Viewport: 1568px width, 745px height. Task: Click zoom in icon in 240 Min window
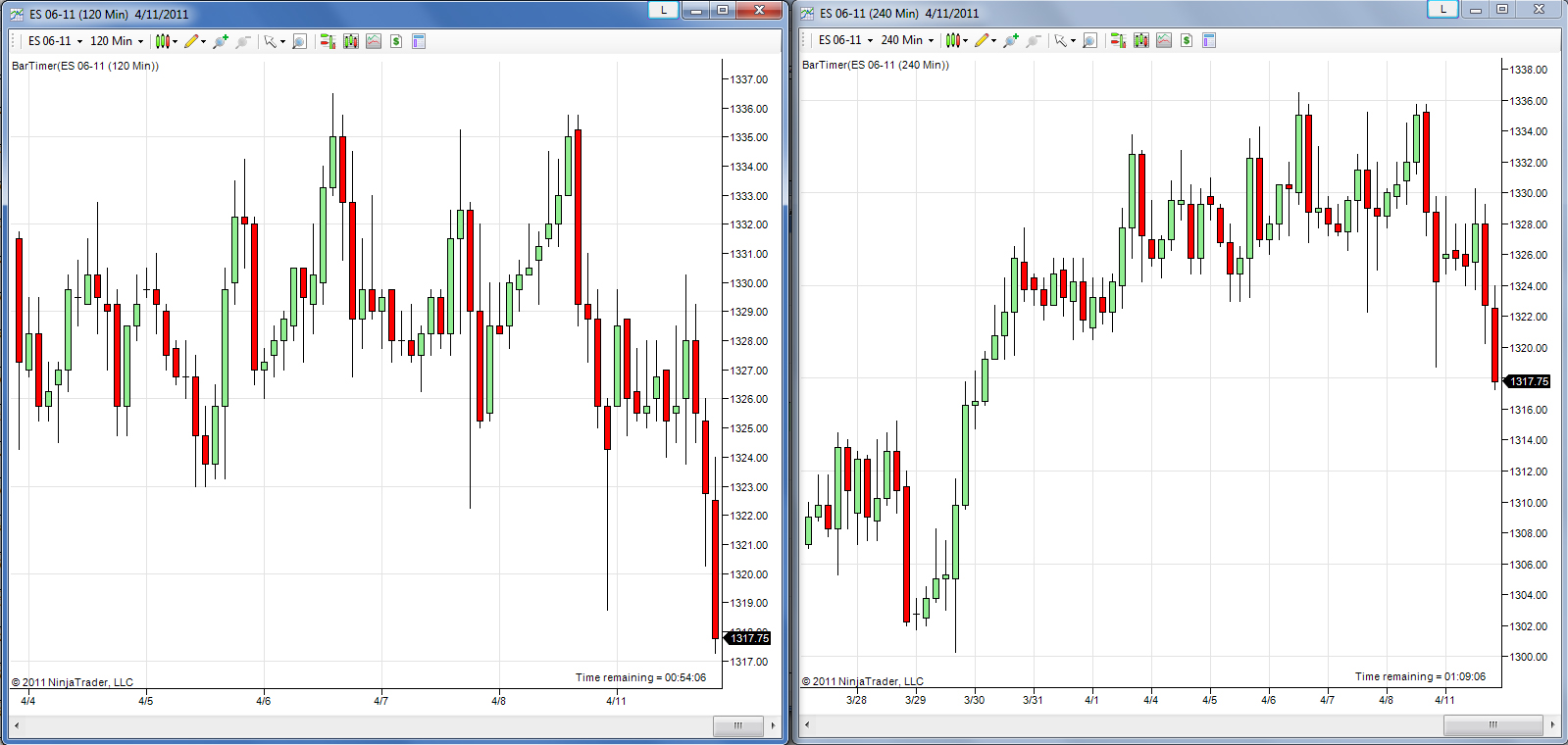pyautogui.click(x=1011, y=40)
